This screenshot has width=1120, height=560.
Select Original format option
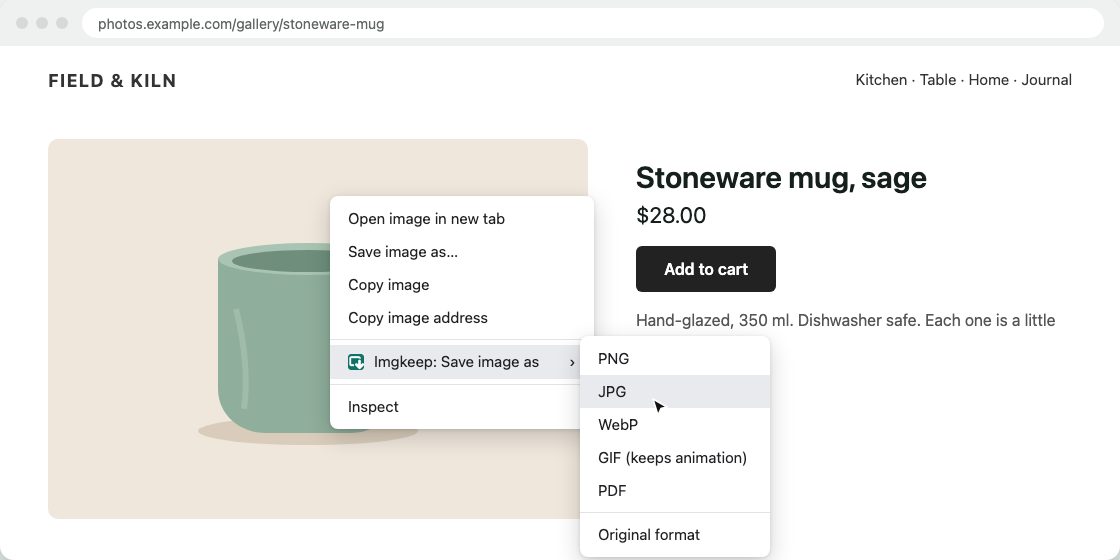pos(675,535)
